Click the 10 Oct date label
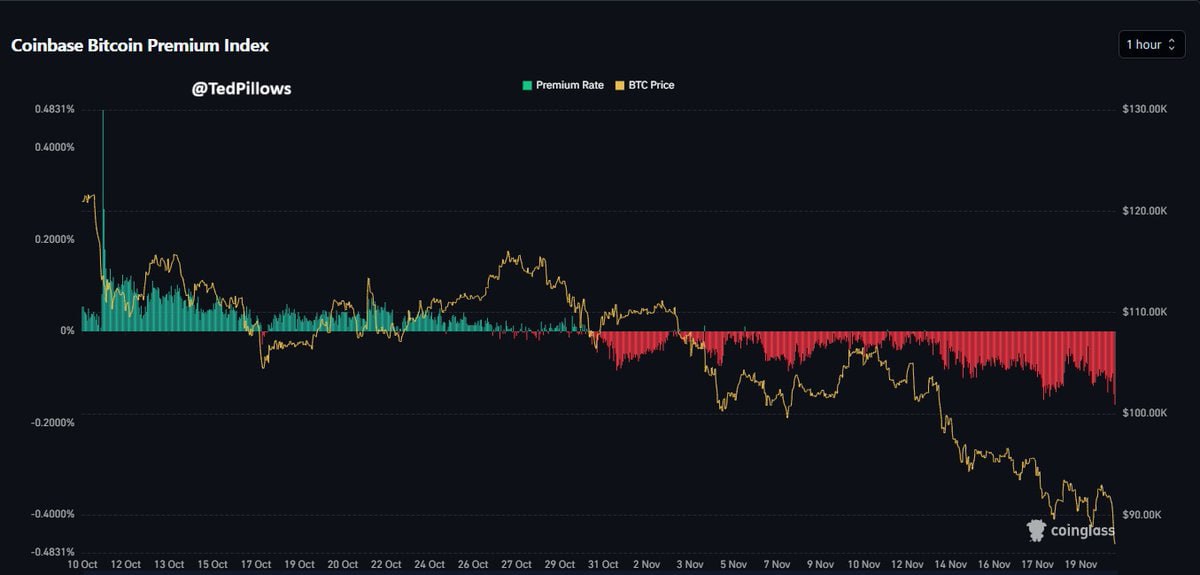1200x575 pixels. click(82, 564)
